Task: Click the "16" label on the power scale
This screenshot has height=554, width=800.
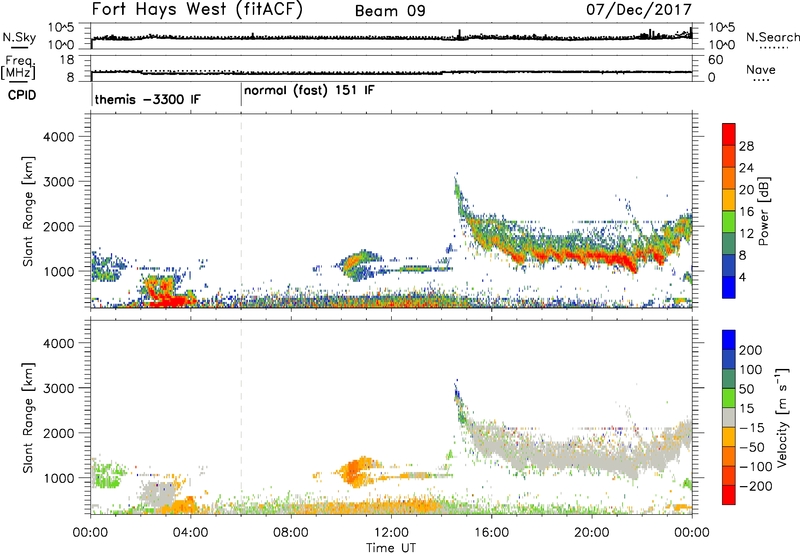Action: (x=746, y=212)
